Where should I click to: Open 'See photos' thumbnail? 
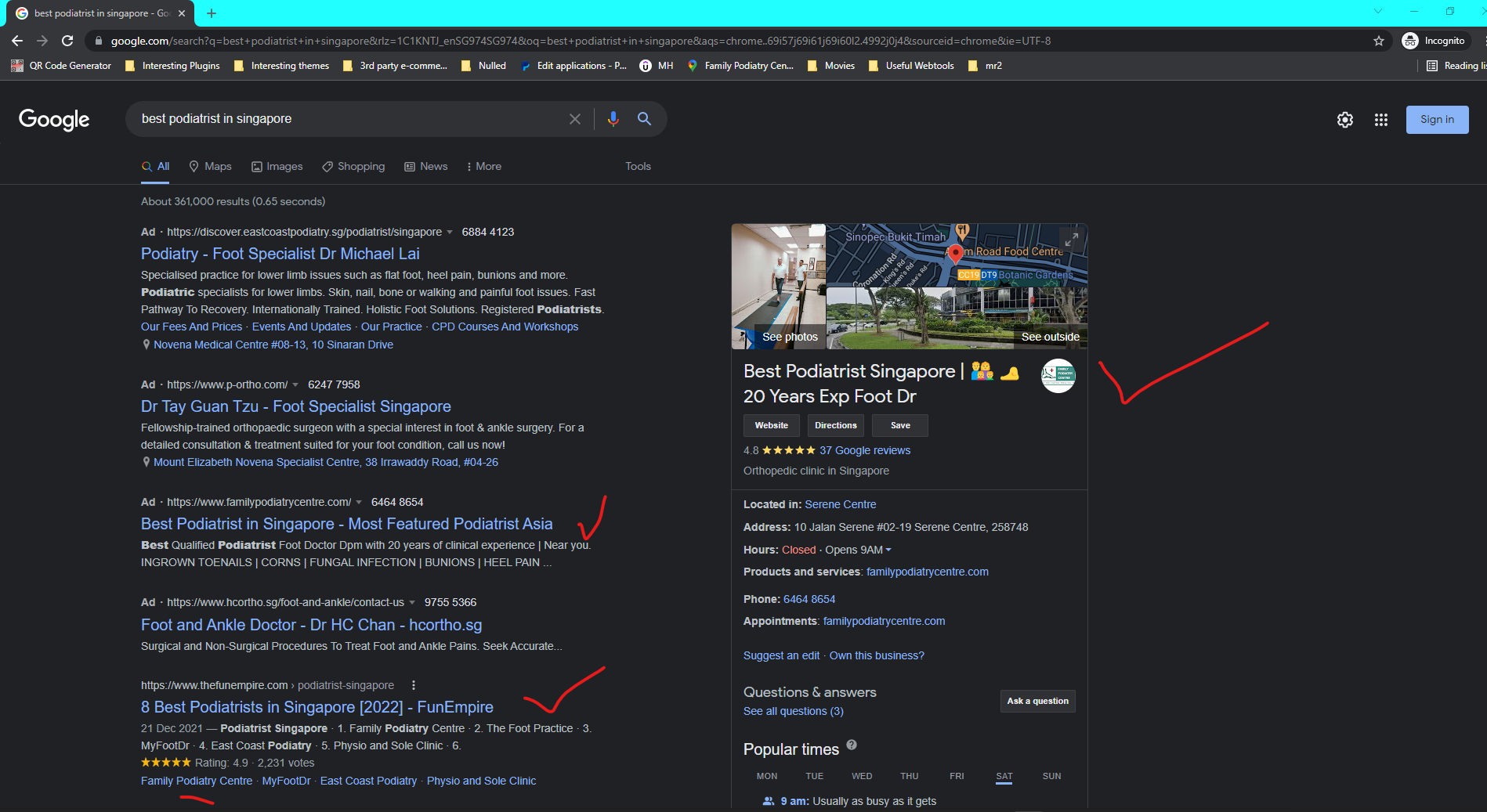pos(779,287)
